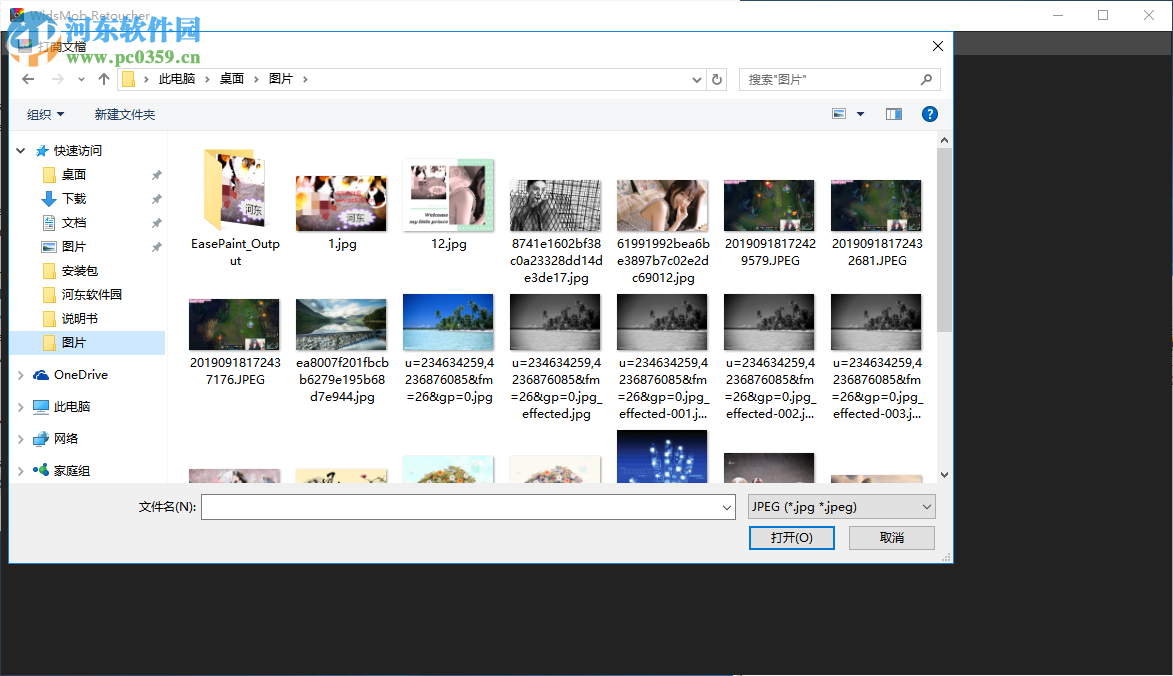
Task: Go up one folder level
Action: [x=103, y=78]
